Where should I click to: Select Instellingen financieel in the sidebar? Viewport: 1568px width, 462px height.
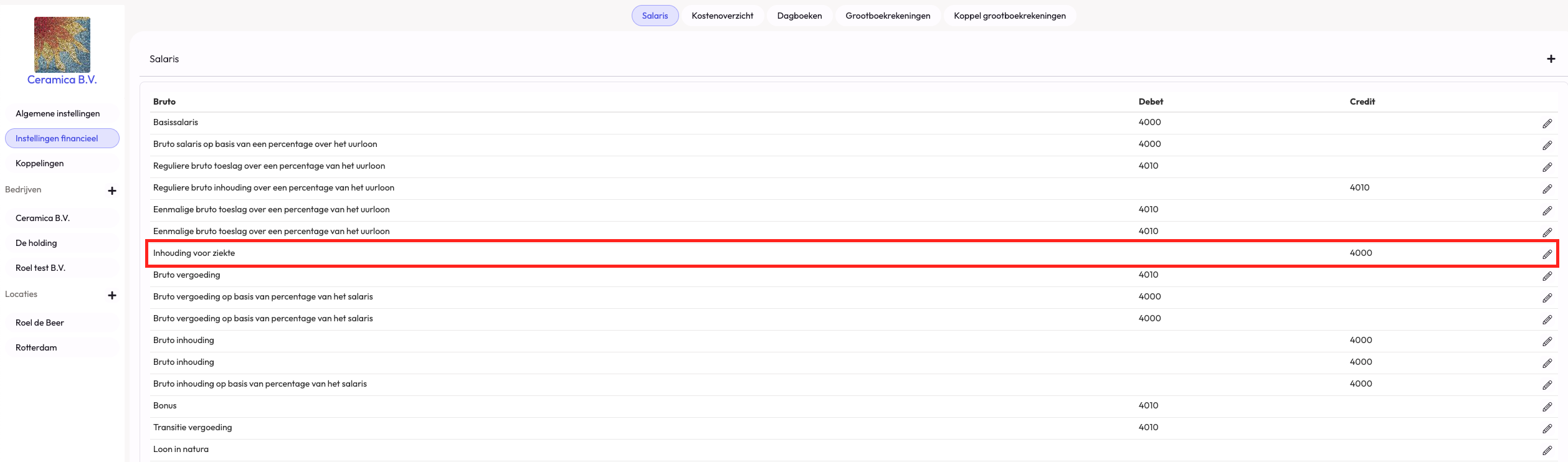[x=62, y=138]
